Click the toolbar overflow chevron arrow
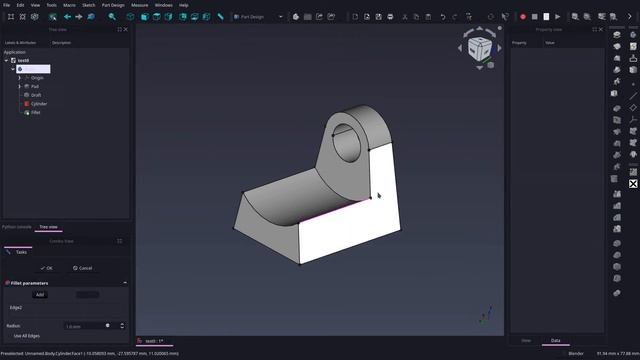This screenshot has height=360, width=640. [629, 17]
